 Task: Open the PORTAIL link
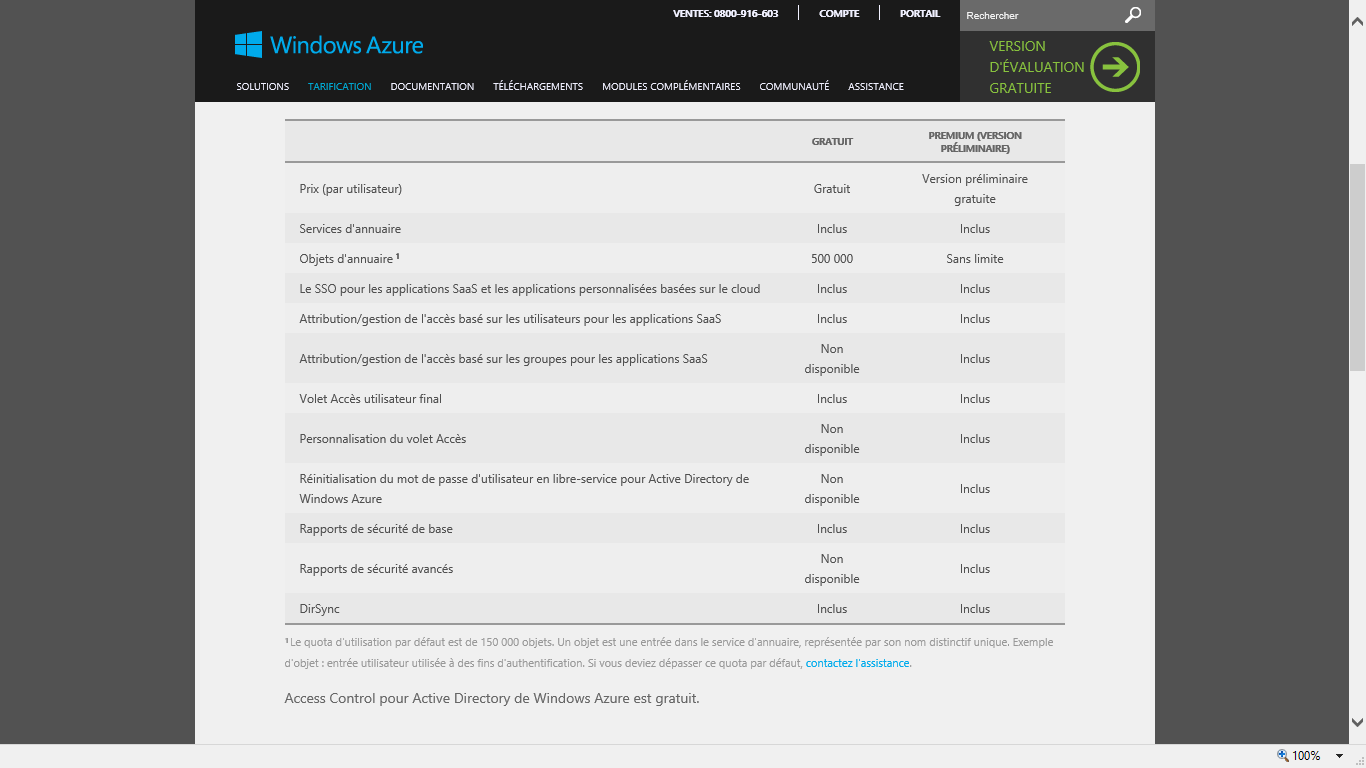tap(920, 14)
